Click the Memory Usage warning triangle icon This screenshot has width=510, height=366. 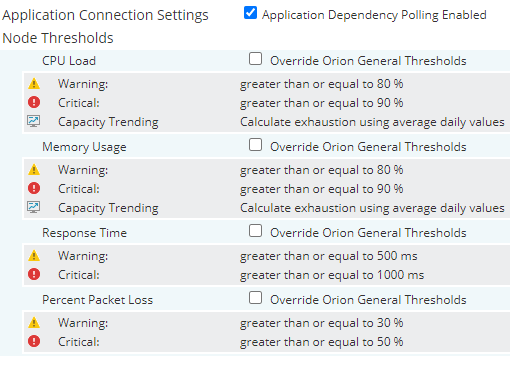click(34, 170)
